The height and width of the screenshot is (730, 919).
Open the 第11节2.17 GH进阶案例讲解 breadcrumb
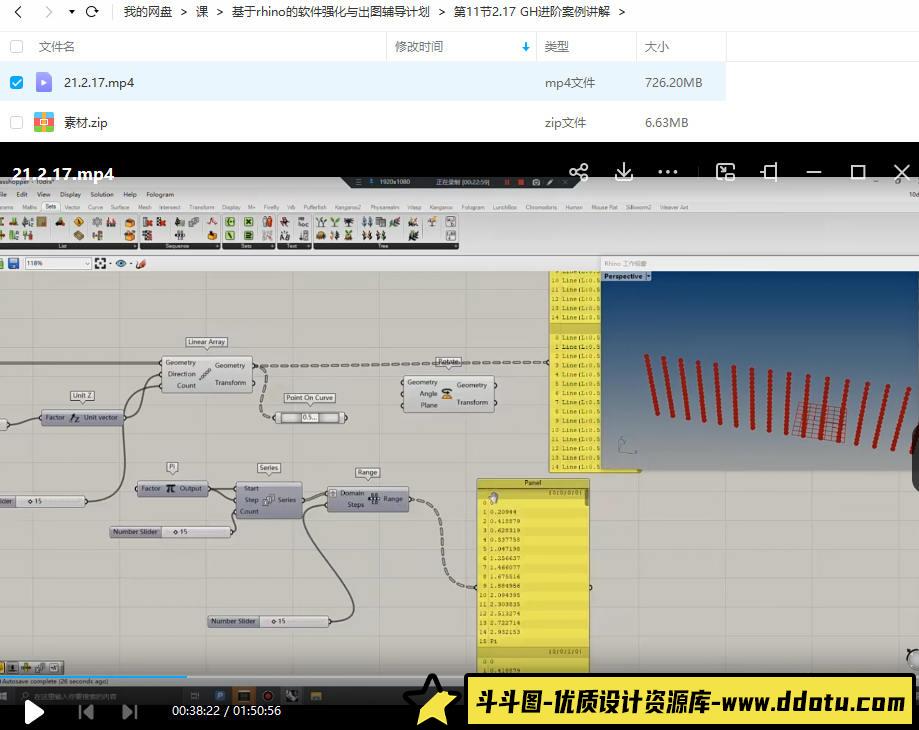pos(532,12)
